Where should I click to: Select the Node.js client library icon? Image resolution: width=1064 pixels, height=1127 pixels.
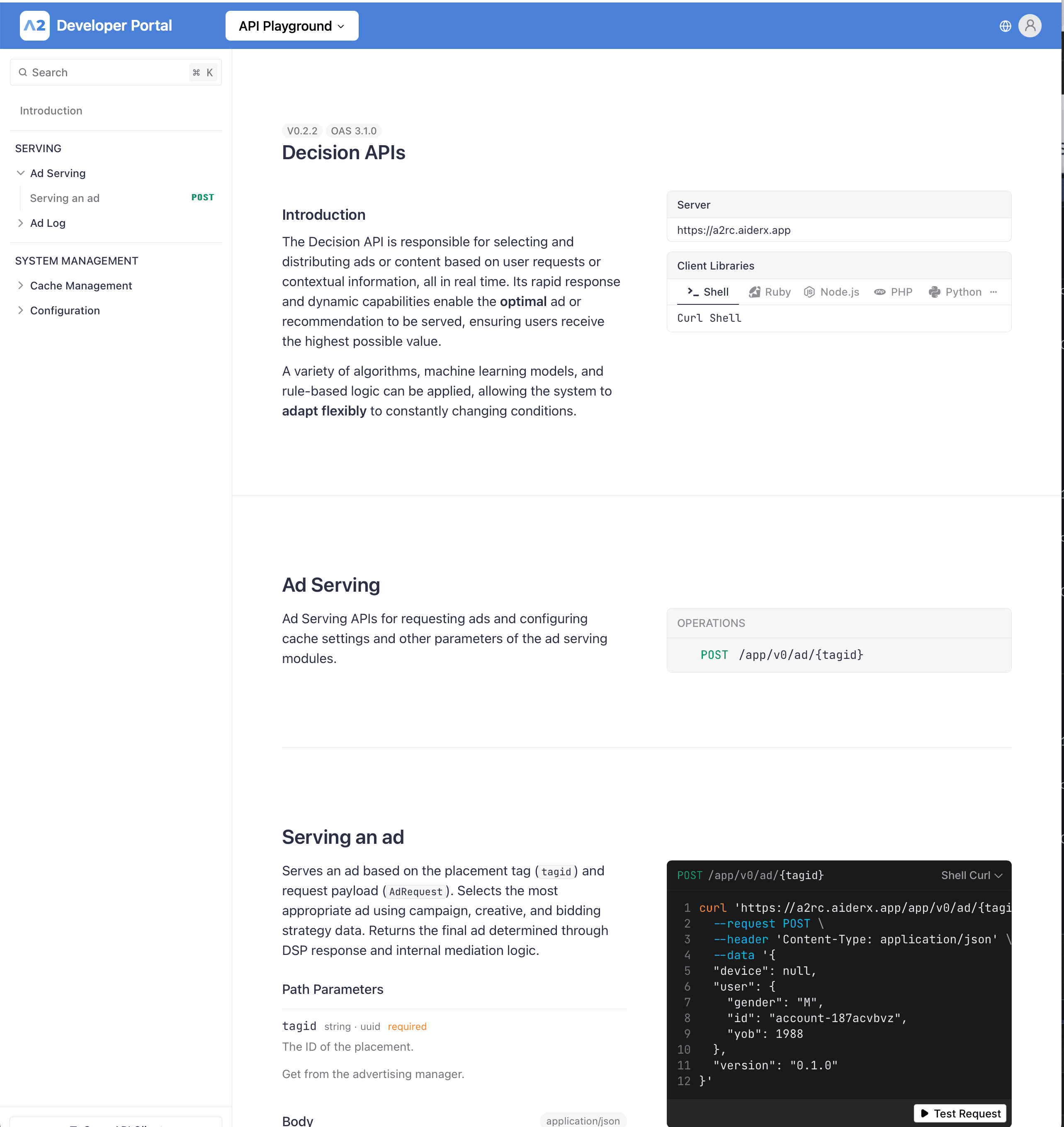(809, 291)
